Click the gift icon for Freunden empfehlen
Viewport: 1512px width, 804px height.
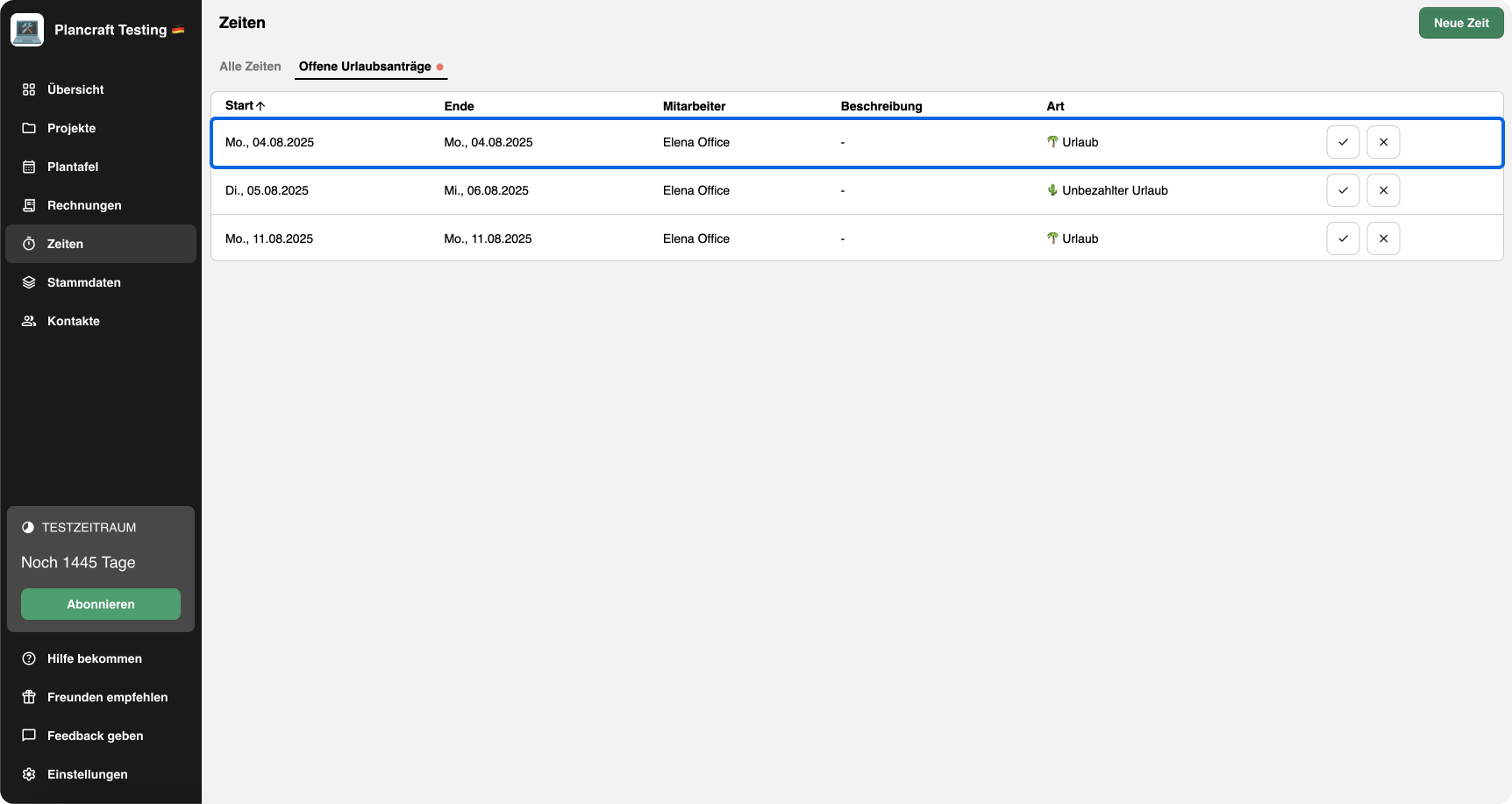tap(29, 697)
